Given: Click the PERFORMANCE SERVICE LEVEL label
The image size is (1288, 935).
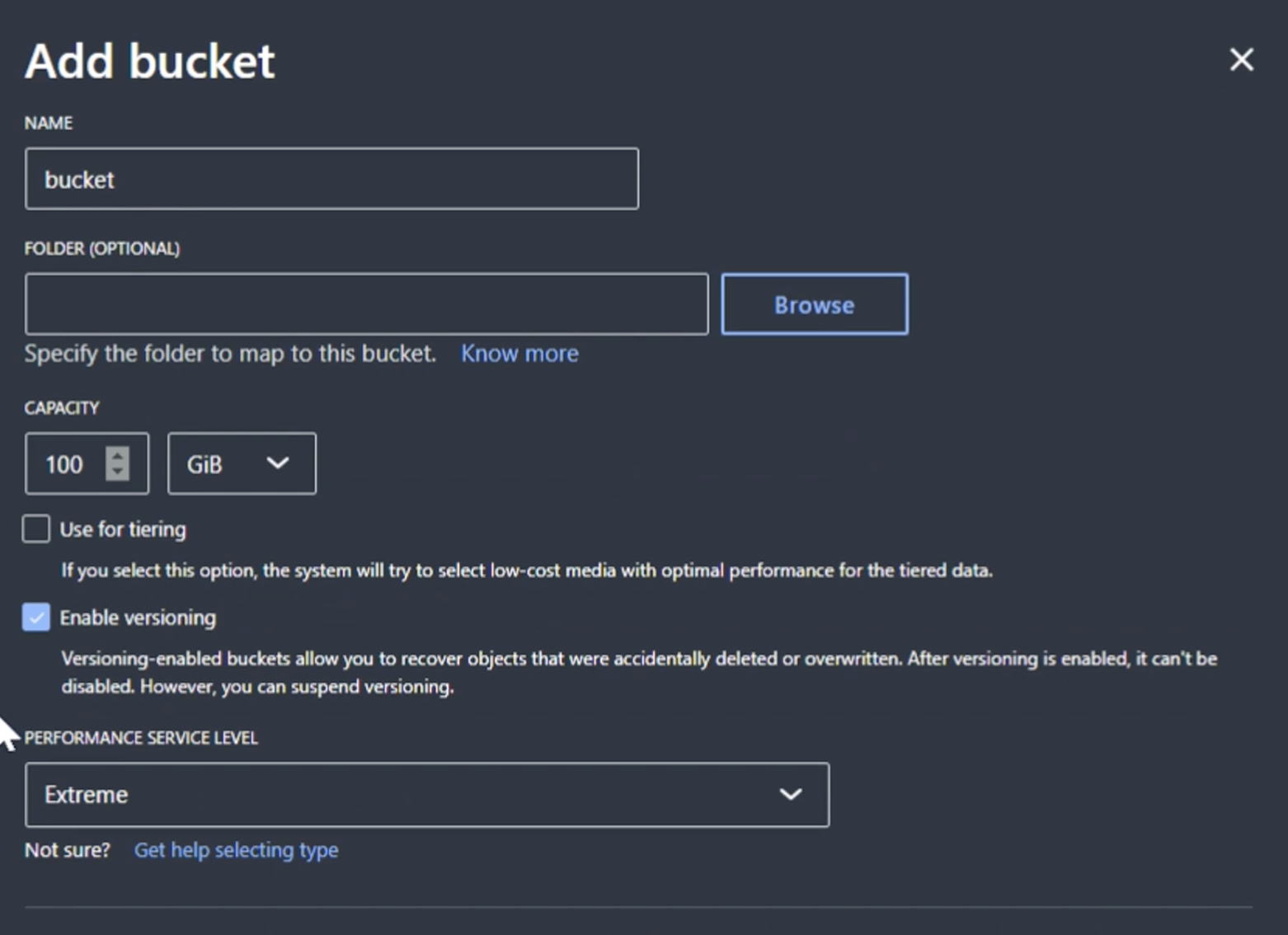Looking at the screenshot, I should coord(141,738).
